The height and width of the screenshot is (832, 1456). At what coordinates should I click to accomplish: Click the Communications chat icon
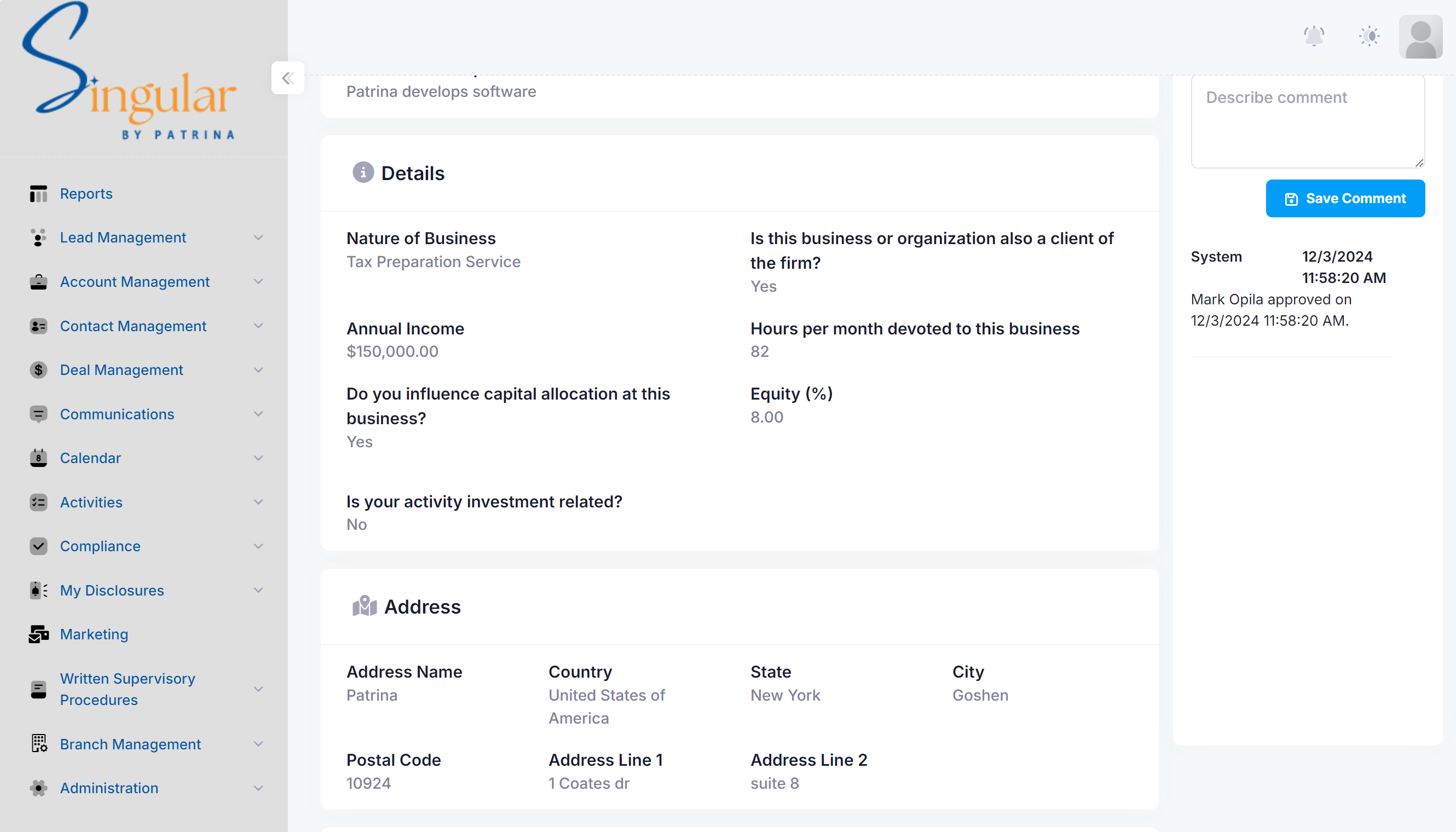38,414
